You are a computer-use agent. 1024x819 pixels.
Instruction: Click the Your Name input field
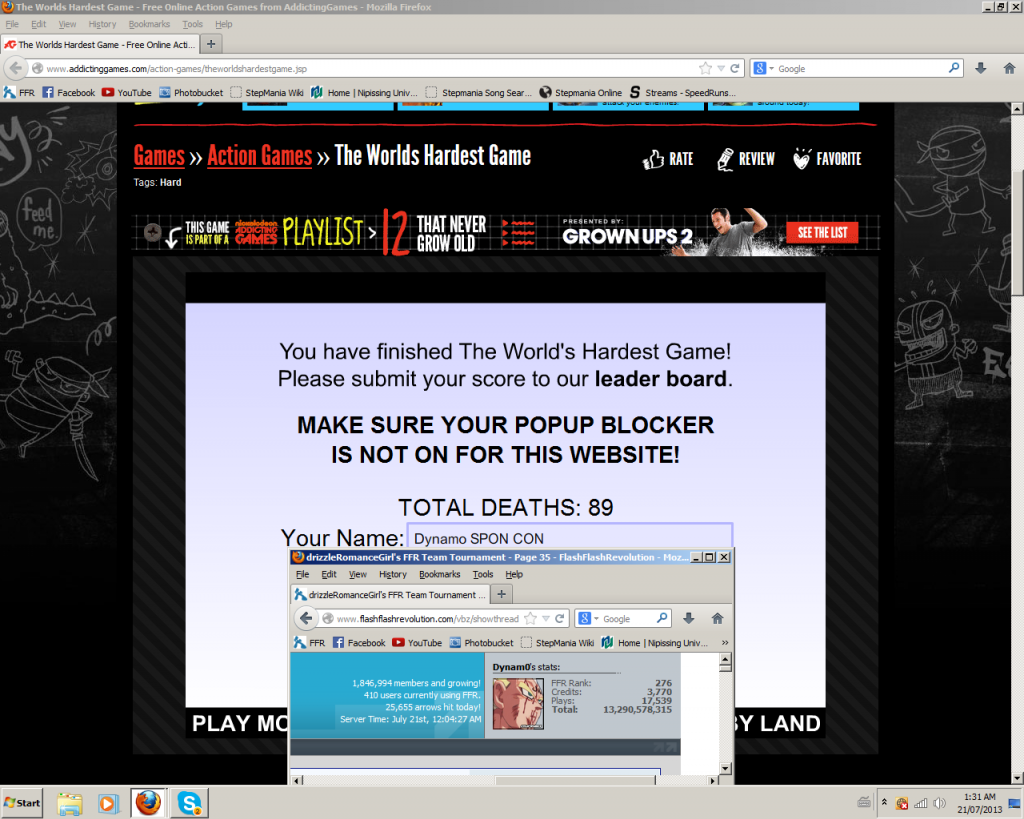[570, 538]
